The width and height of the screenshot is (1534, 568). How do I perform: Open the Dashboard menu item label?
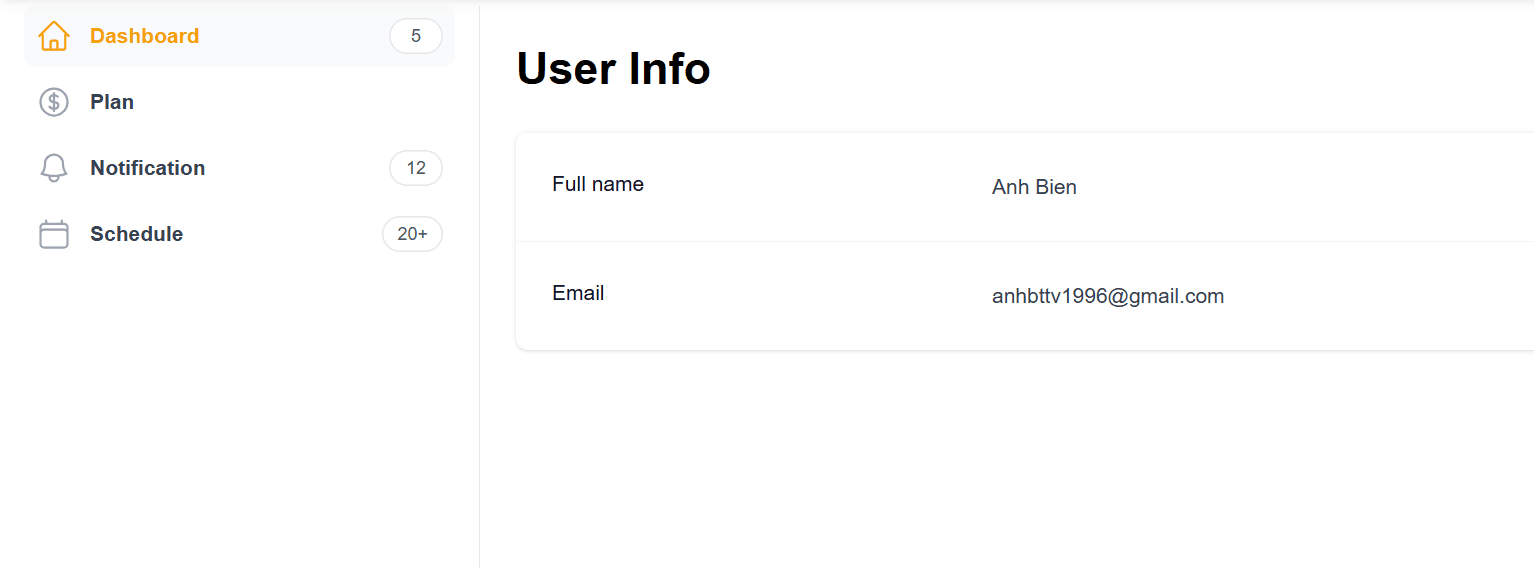[144, 36]
